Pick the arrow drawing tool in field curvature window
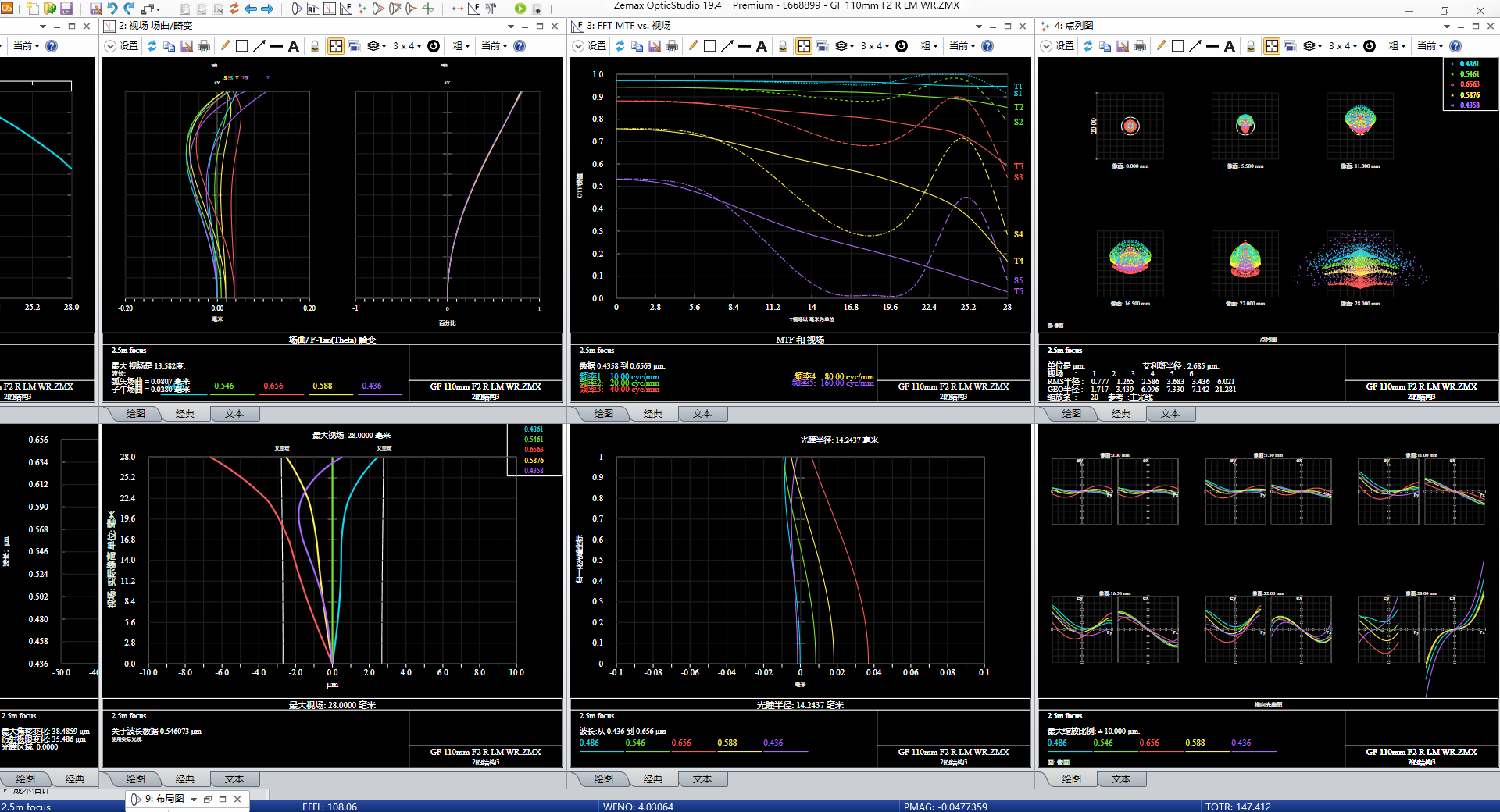1500x812 pixels. tap(259, 46)
